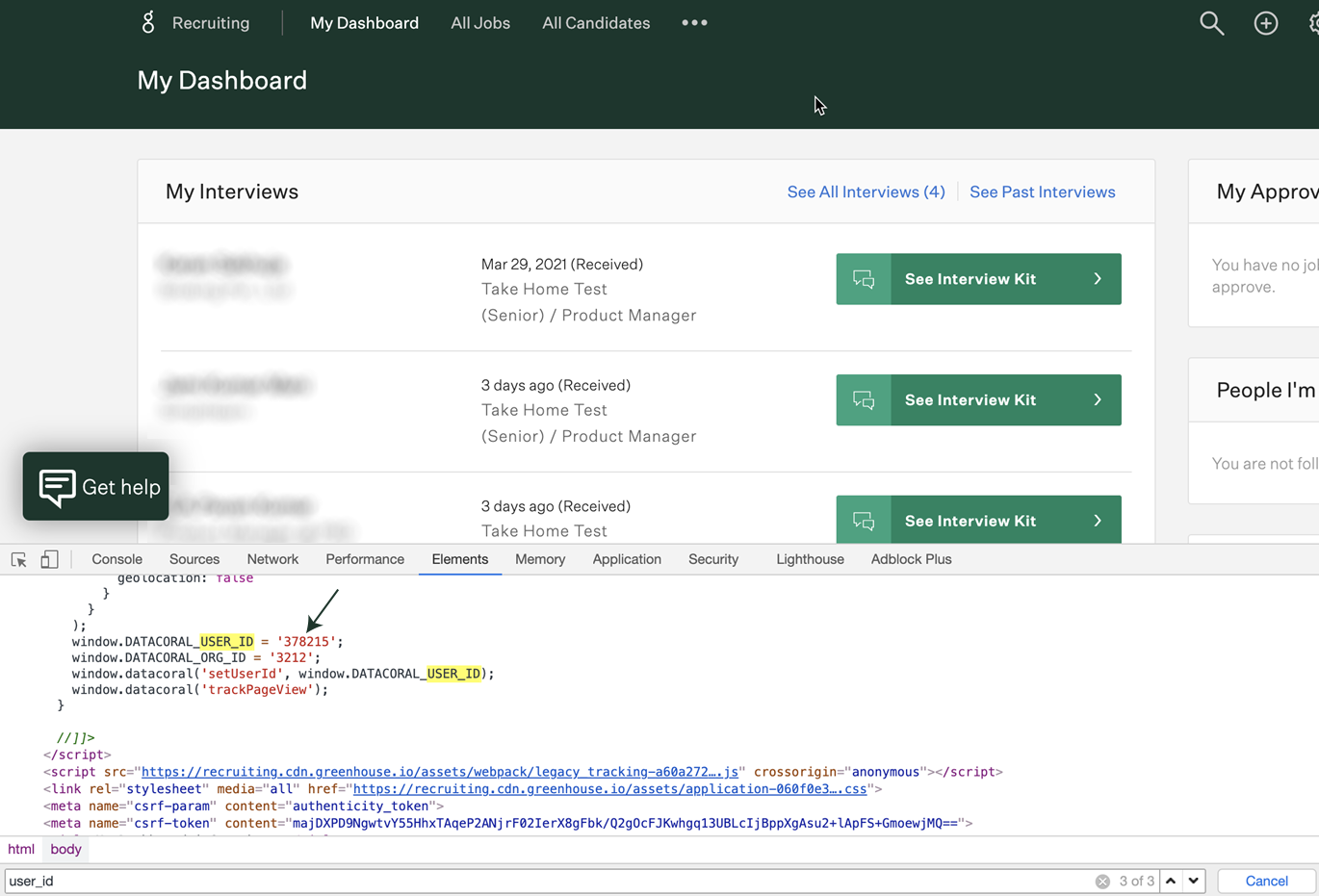Switch to the Memory tab
1319x896 pixels.
tap(540, 559)
